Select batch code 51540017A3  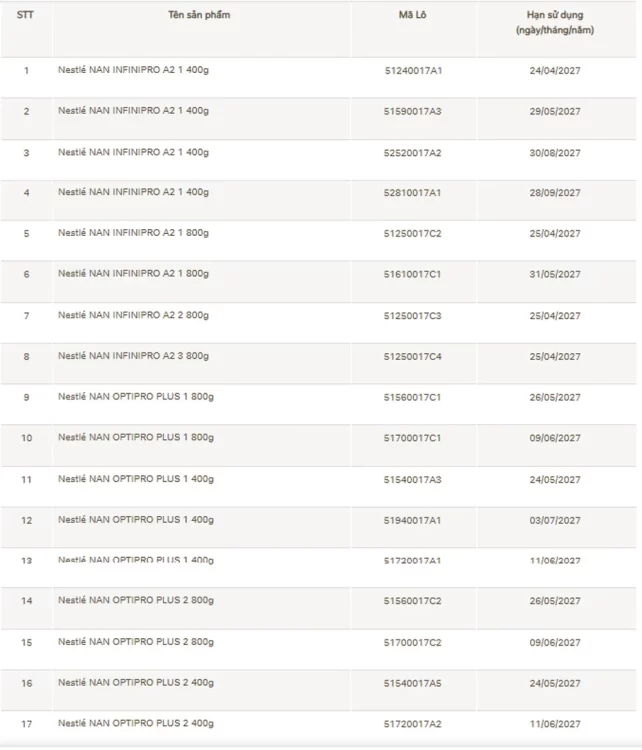click(x=413, y=479)
